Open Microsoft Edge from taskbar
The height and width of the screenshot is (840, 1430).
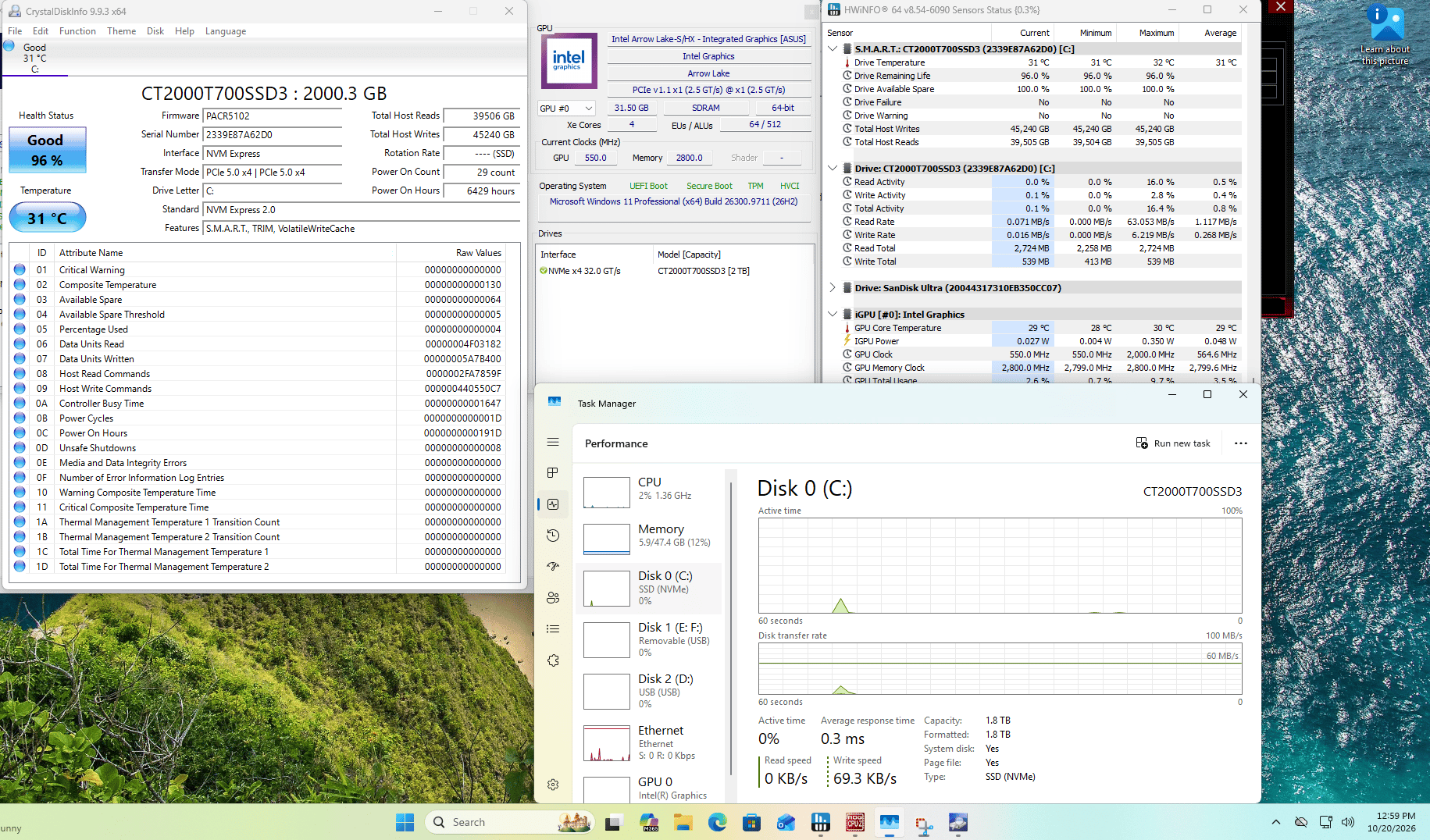tap(717, 822)
